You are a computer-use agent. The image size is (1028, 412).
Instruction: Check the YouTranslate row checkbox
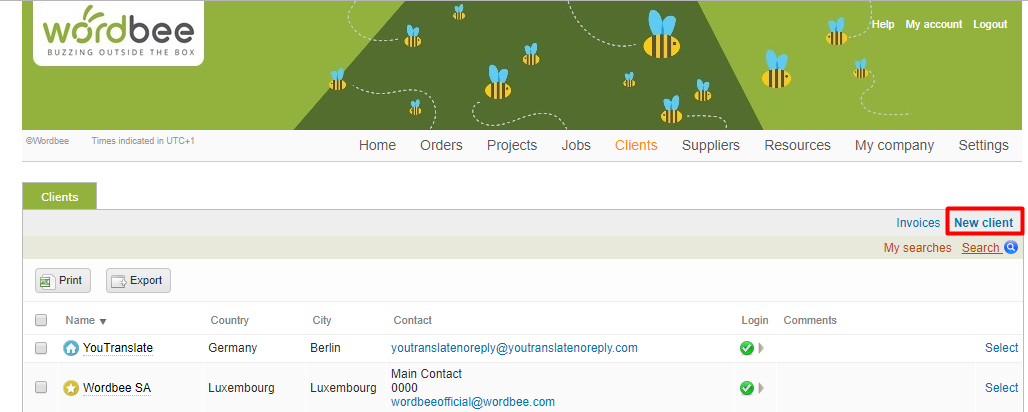[41, 348]
